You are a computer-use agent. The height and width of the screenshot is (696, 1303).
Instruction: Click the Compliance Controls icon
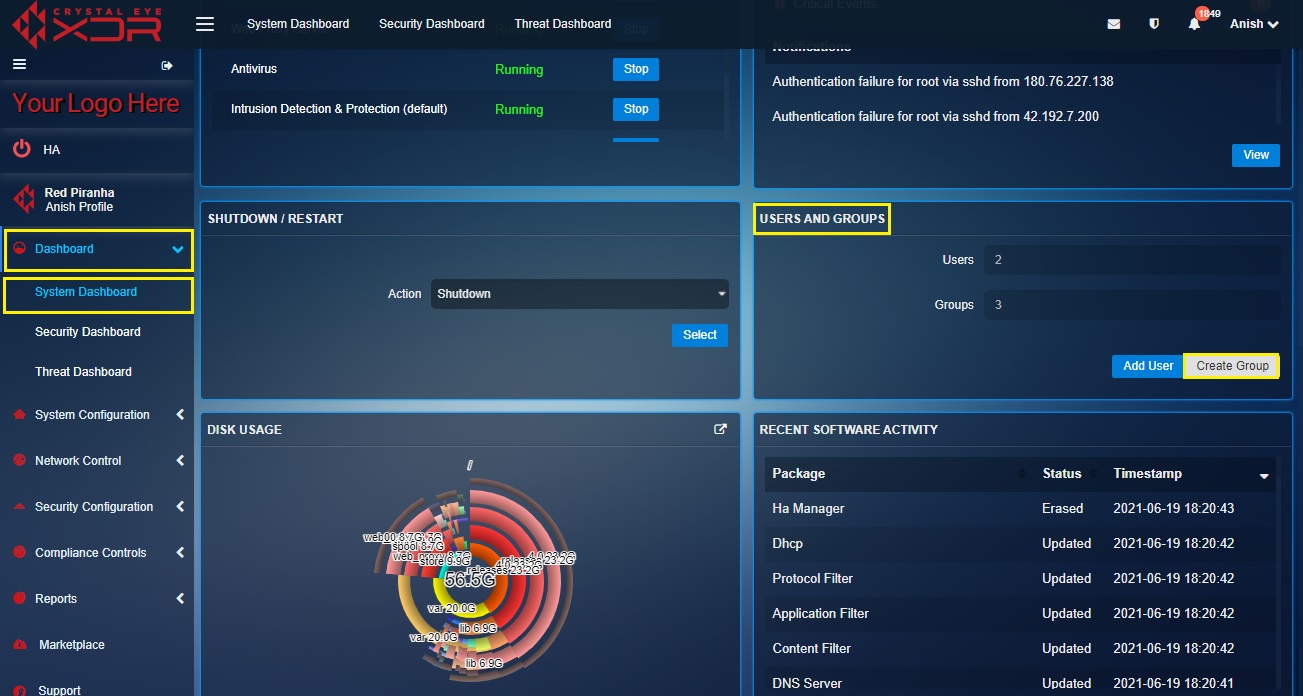pos(19,553)
